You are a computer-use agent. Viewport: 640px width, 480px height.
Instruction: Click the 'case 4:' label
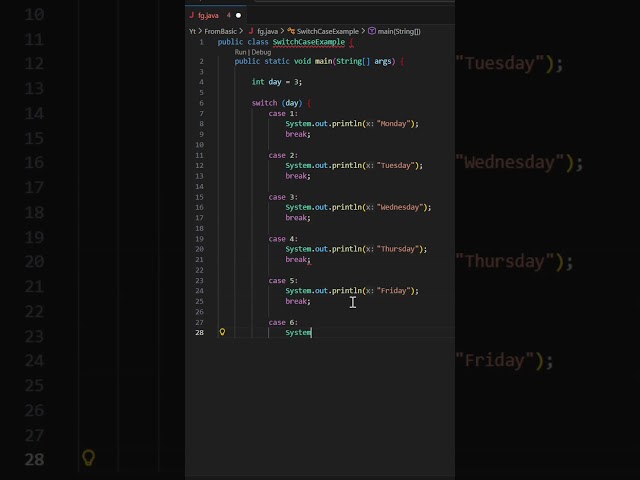[283, 239]
